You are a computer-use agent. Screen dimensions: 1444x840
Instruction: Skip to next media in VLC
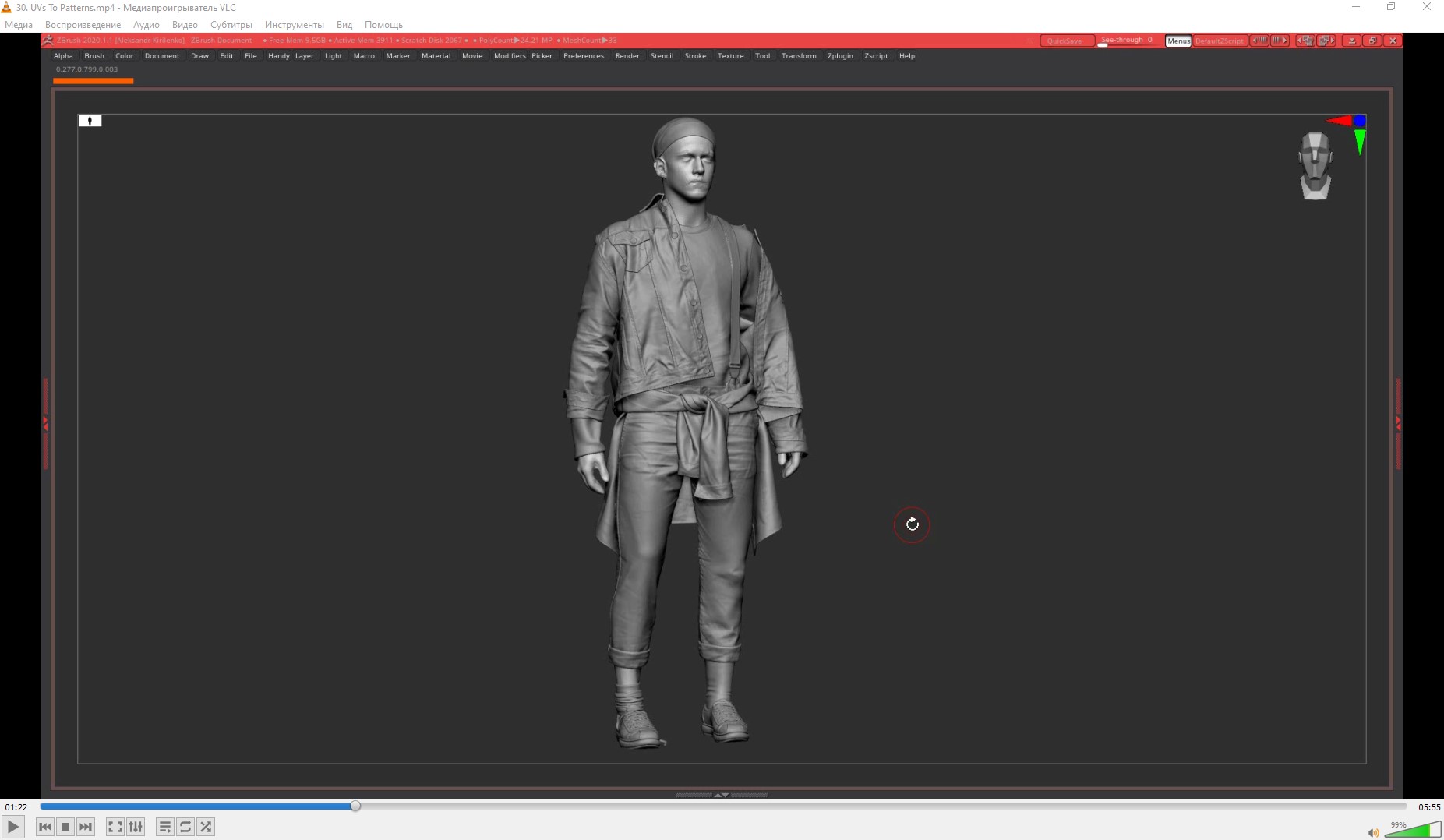[x=86, y=827]
